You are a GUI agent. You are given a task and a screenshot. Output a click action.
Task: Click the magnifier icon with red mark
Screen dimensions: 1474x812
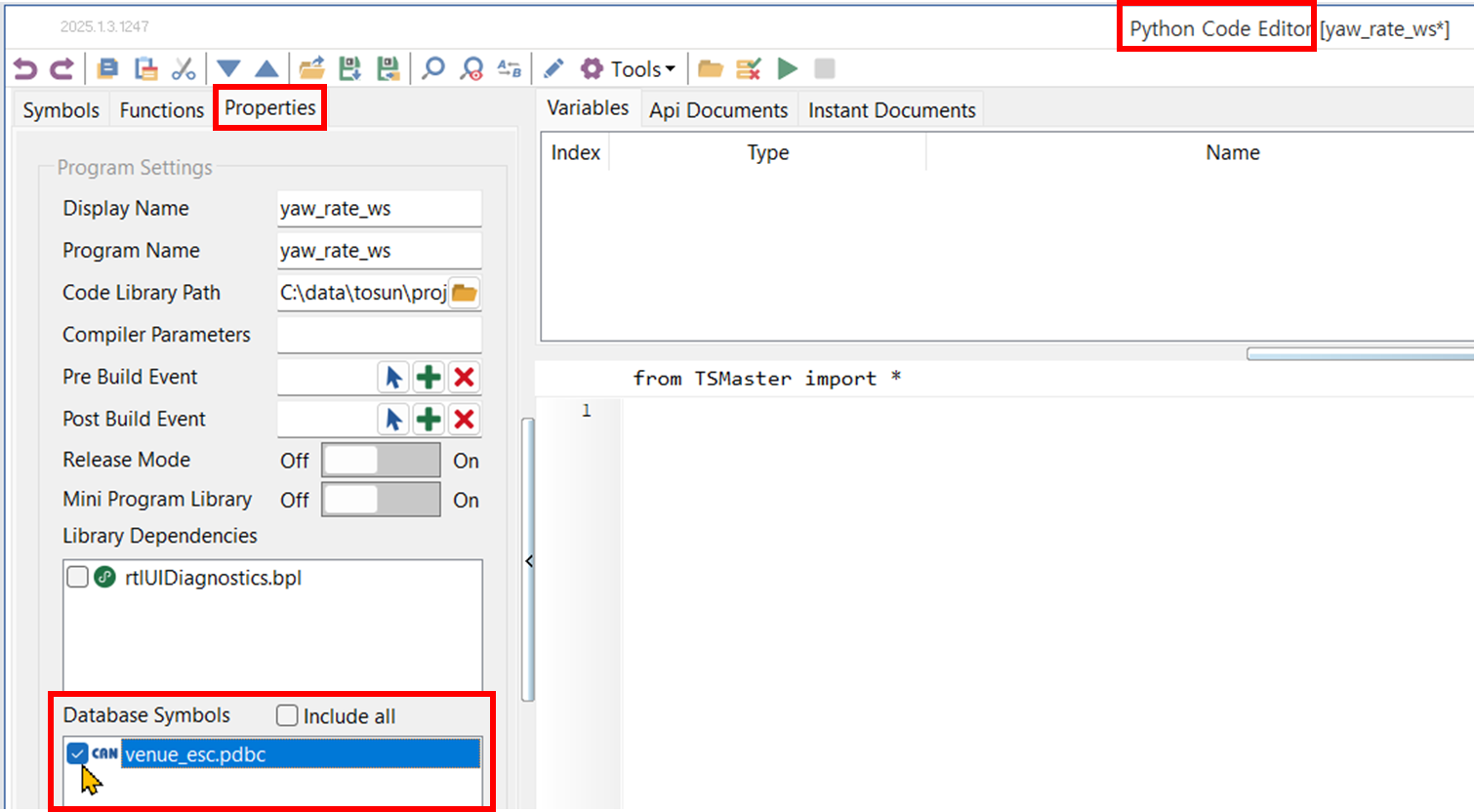[x=472, y=69]
